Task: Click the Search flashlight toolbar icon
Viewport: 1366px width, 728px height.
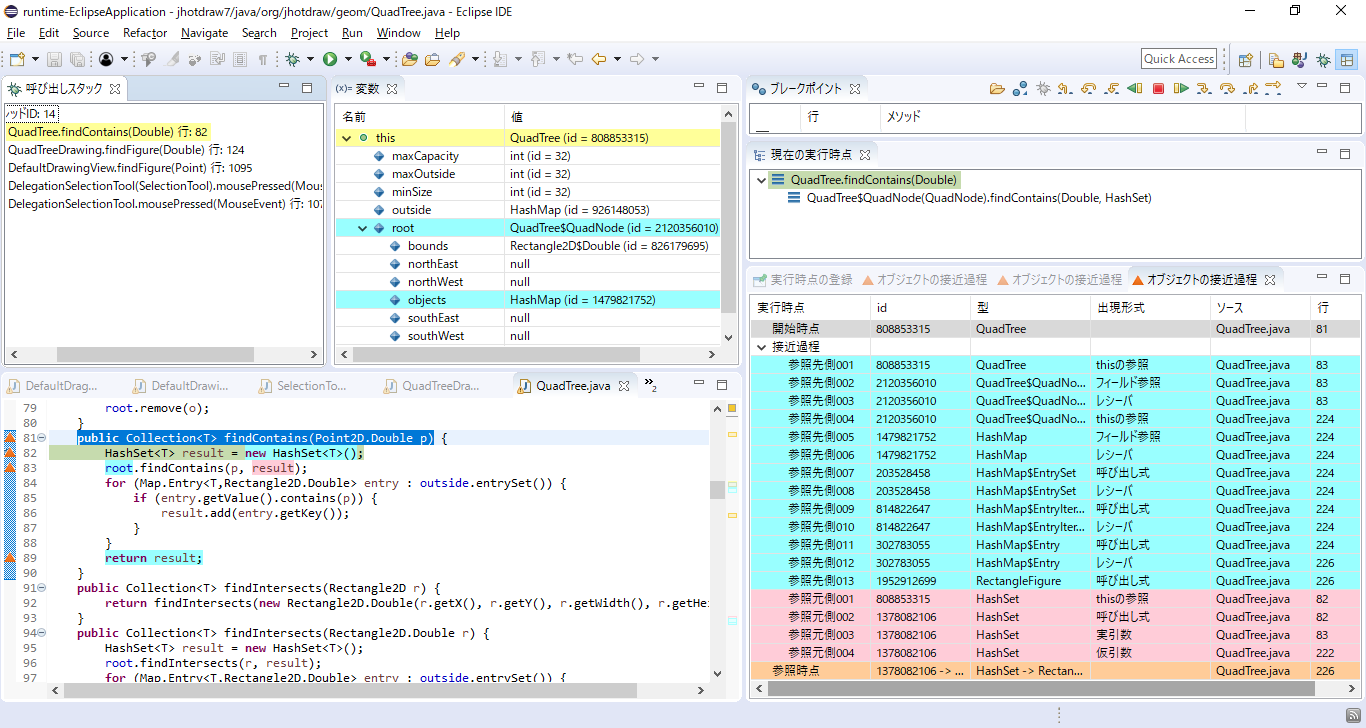Action: tap(457, 59)
